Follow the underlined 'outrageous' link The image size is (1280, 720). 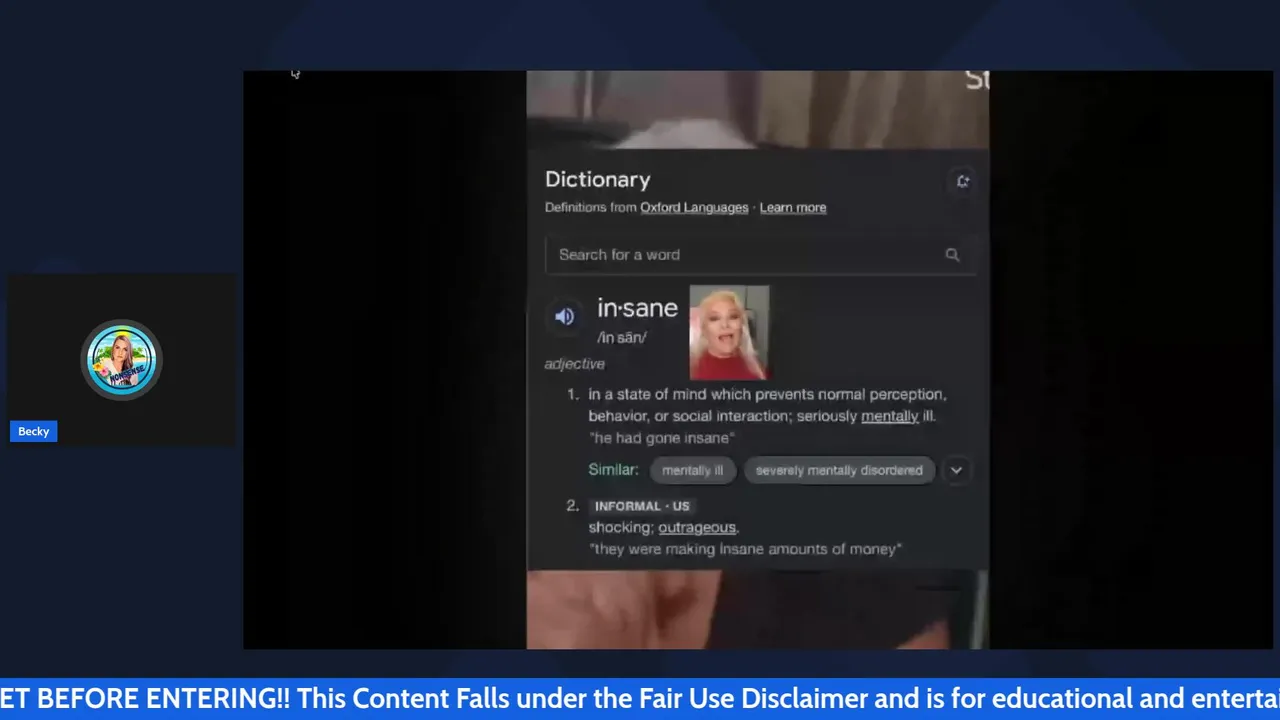point(697,527)
